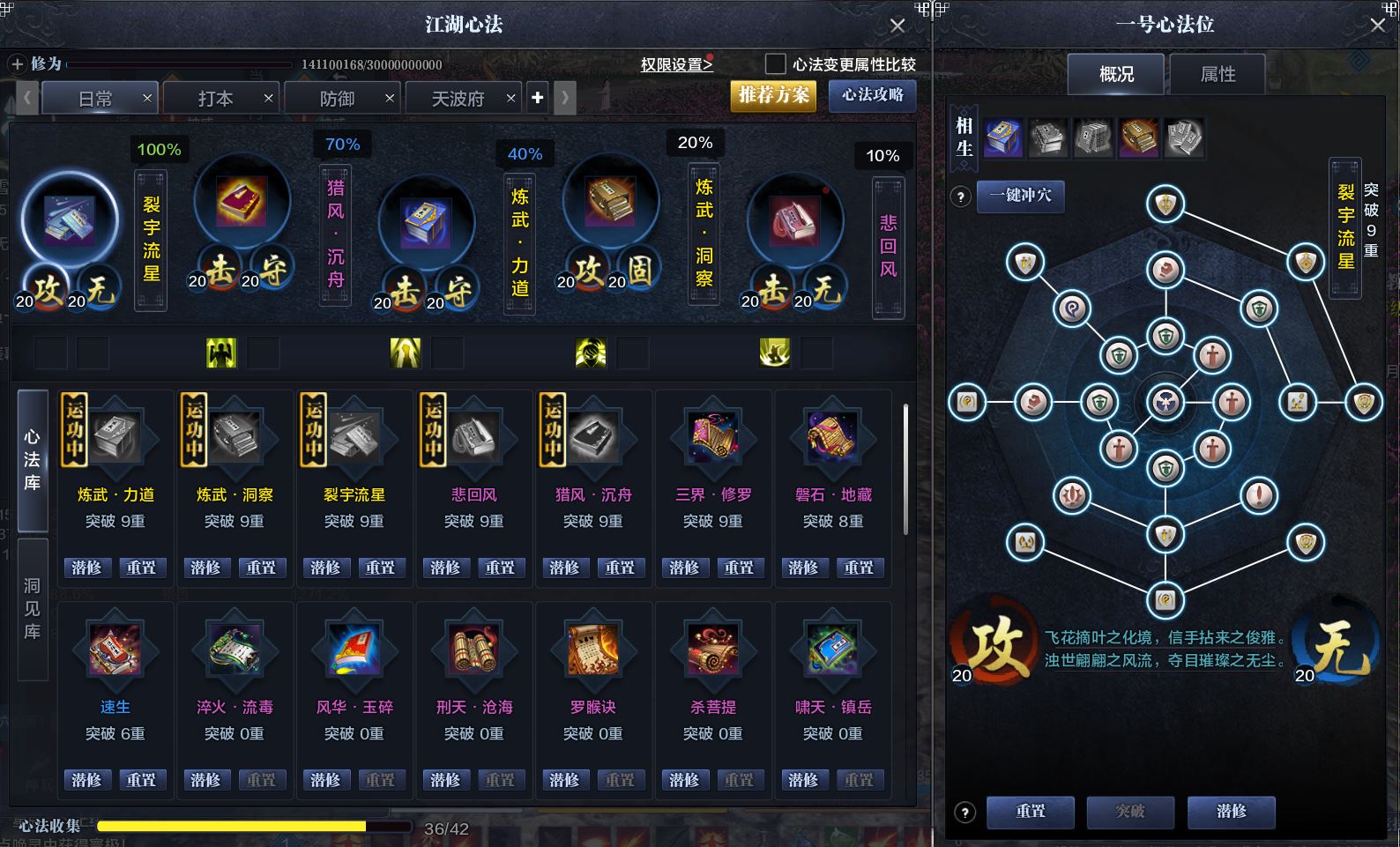Viewport: 1400px width, 847px height.
Task: Select the equipped 猎风·沉舟 slot icon
Action: coord(242,202)
